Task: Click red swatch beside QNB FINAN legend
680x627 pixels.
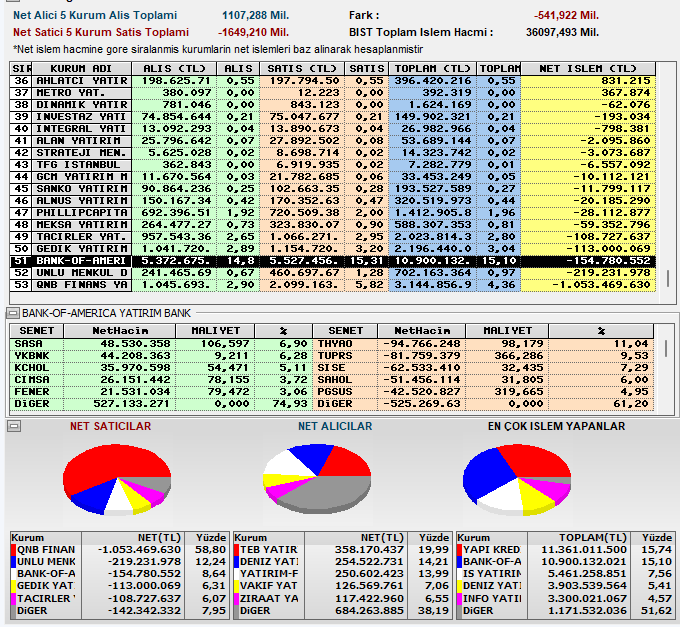Action: pos(13,550)
